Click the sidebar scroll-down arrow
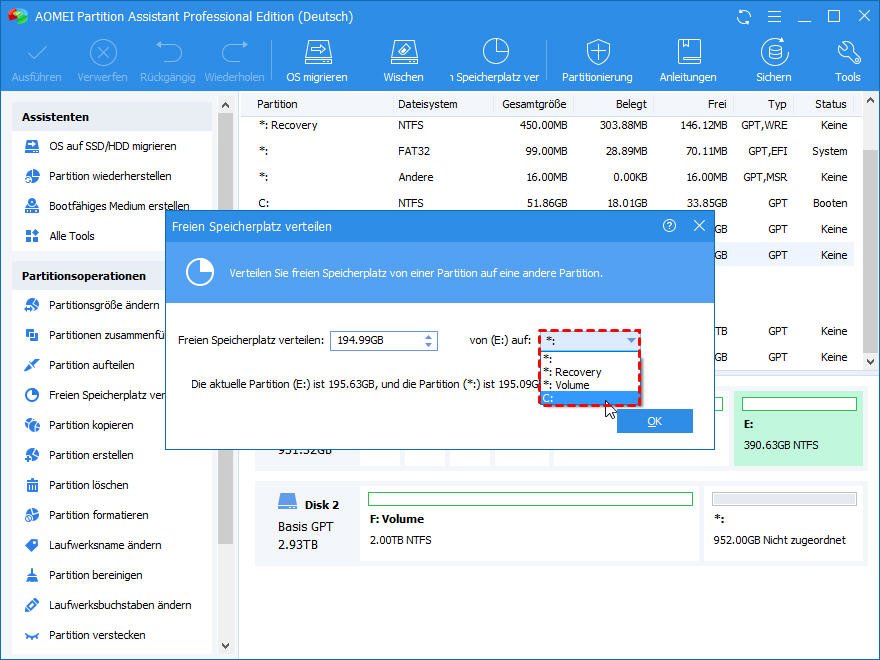880x660 pixels. coord(225,646)
